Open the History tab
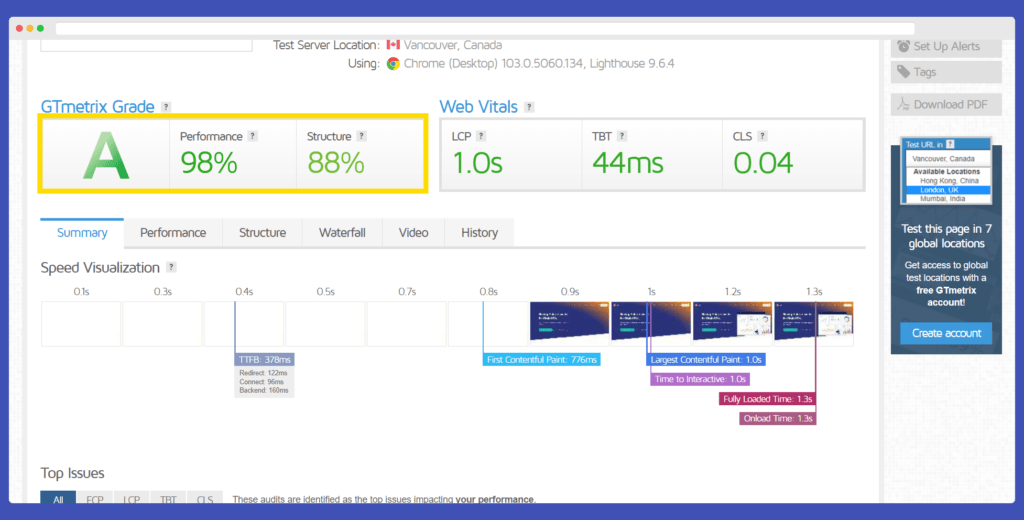This screenshot has height=520, width=1024. point(479,233)
